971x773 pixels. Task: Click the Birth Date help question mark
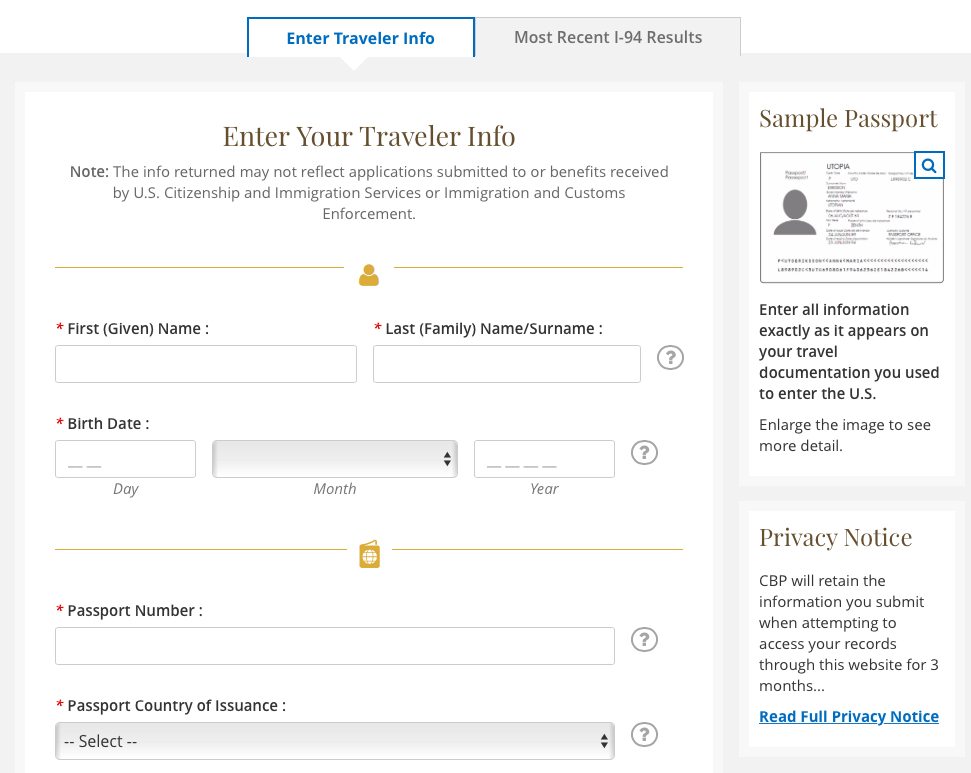coord(645,453)
